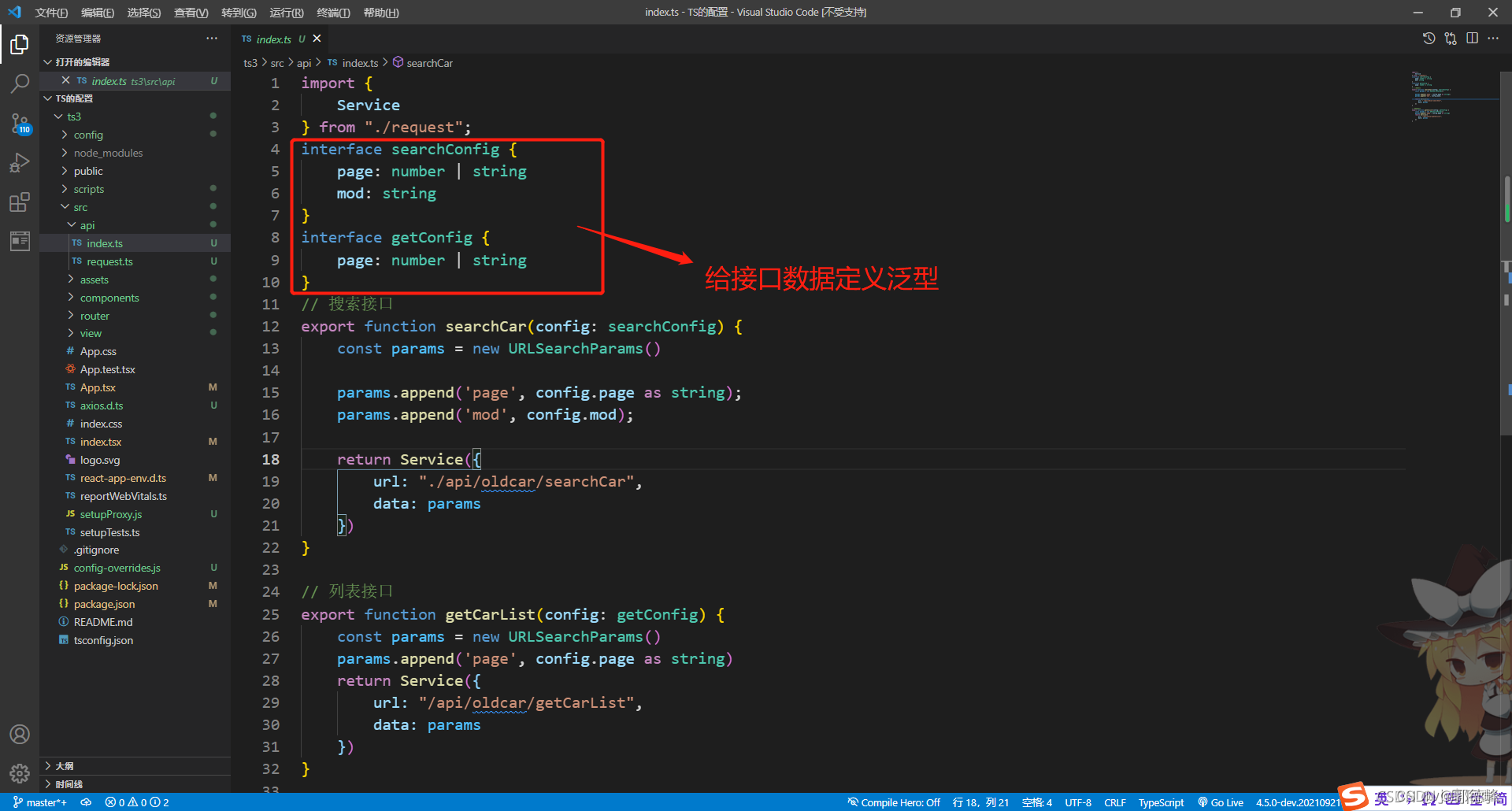Click the indentation spaces setting
1512x811 pixels.
[x=1037, y=802]
